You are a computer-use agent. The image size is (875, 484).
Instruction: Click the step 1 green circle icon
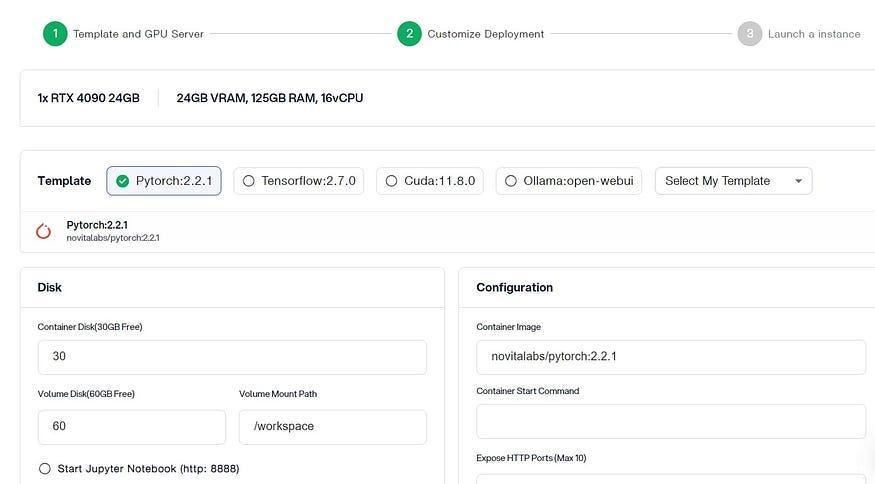coord(55,33)
